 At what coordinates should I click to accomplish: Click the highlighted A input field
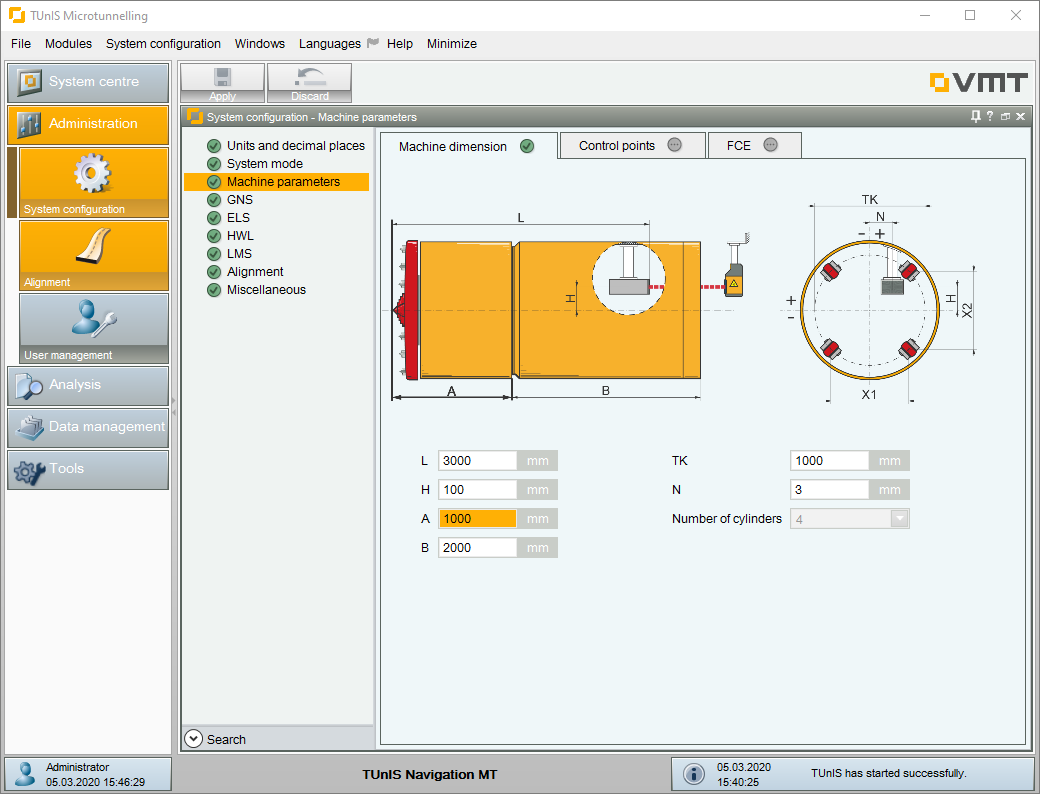point(477,519)
